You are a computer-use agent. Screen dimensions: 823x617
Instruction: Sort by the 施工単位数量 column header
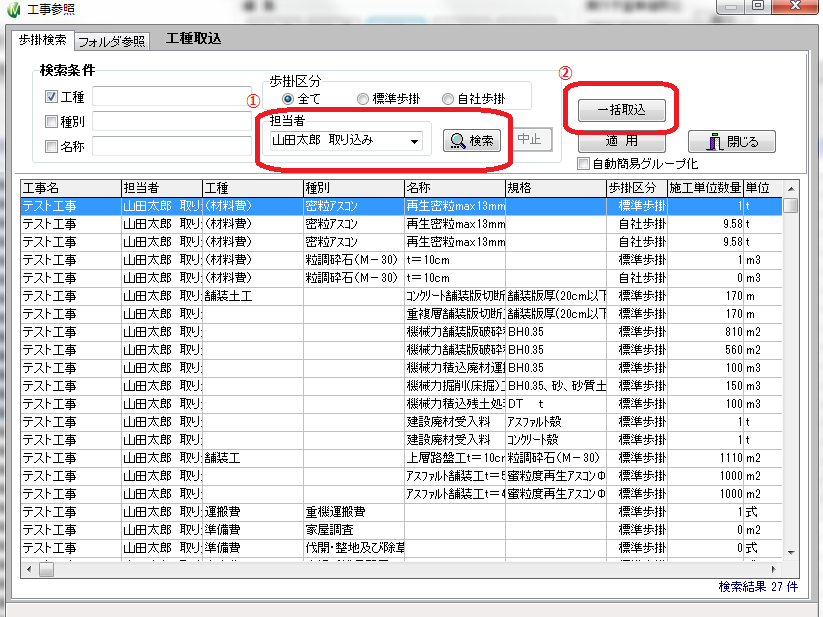(705, 188)
